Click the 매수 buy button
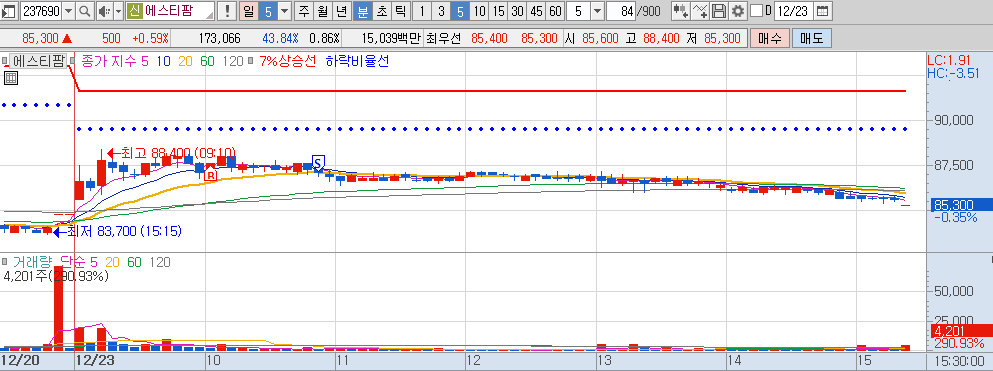The image size is (993, 371). (x=769, y=38)
